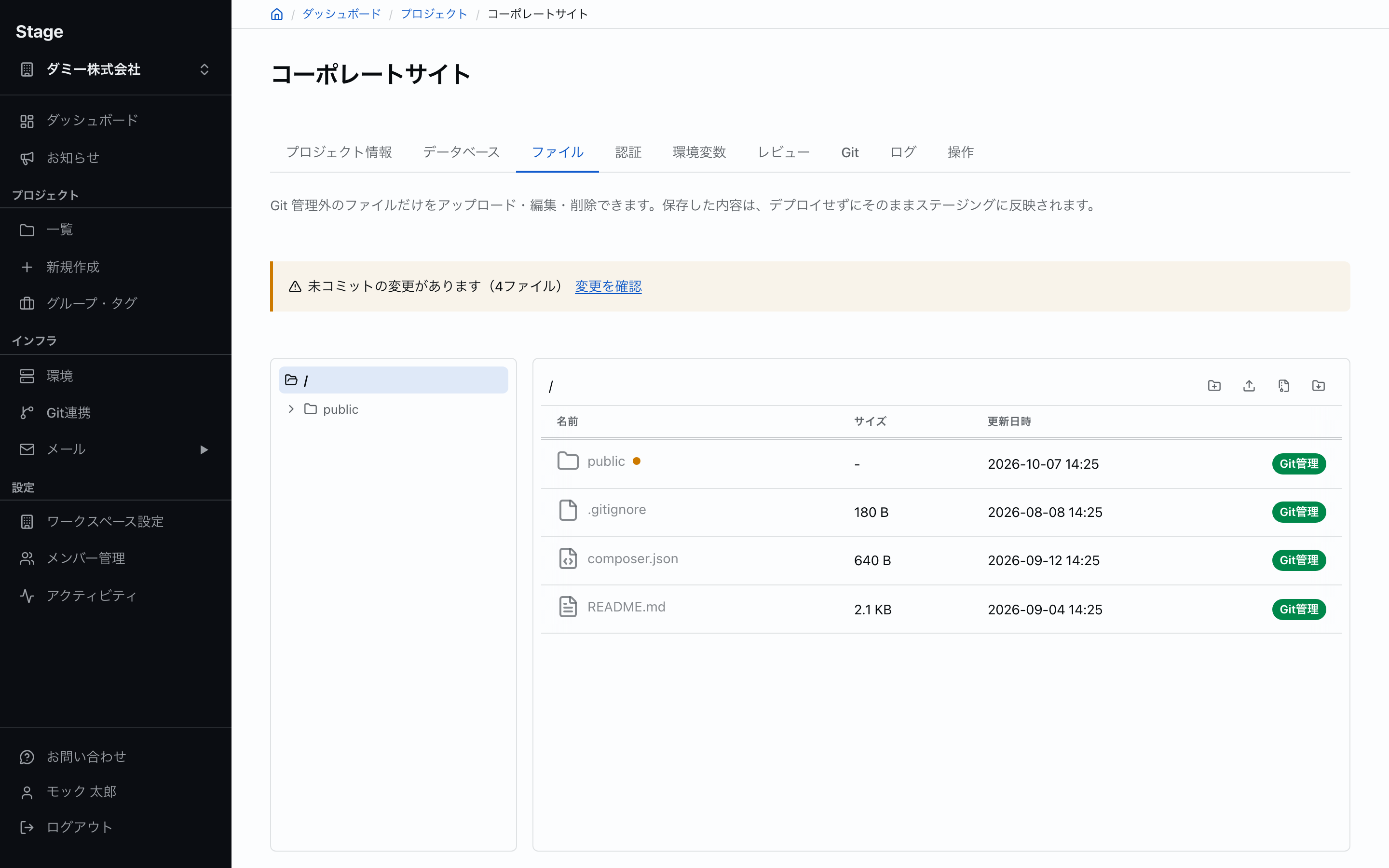This screenshot has width=1389, height=868.
Task: Open the composer.json file row
Action: [x=941, y=560]
